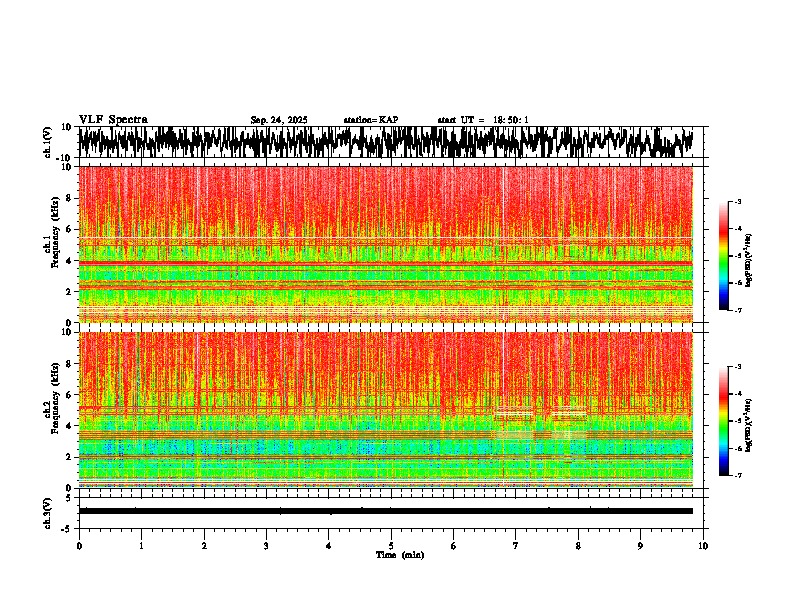Click time axis tick label "9"
This screenshot has height=612, width=792.
click(x=640, y=546)
